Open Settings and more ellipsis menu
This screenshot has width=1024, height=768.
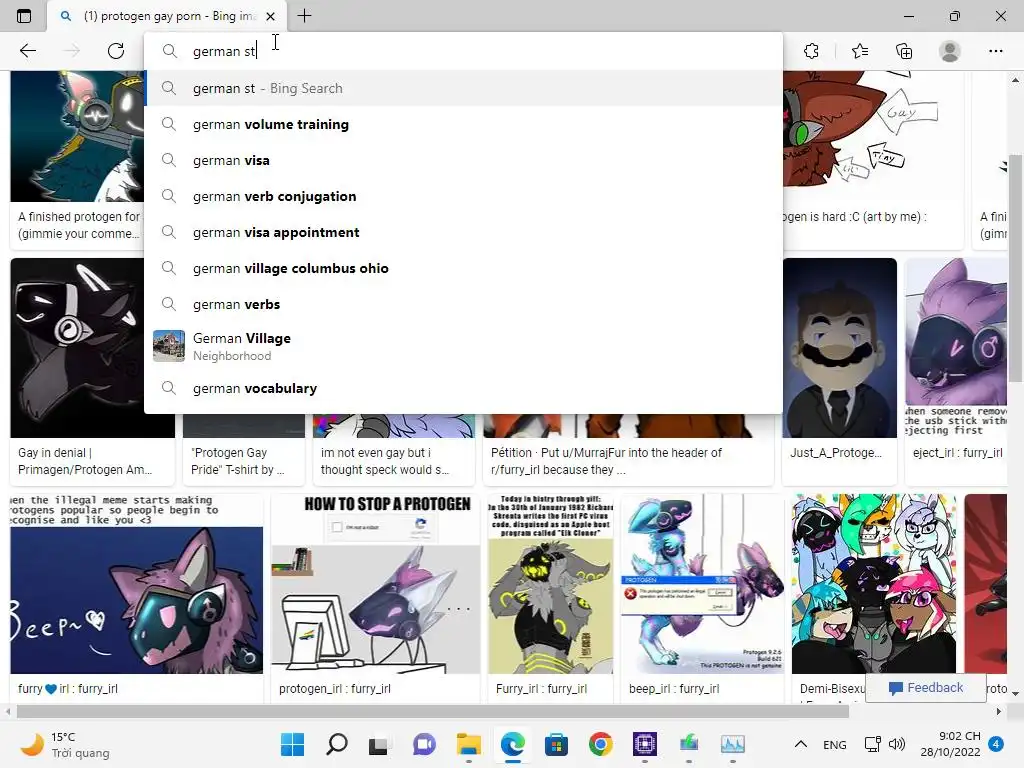point(995,51)
